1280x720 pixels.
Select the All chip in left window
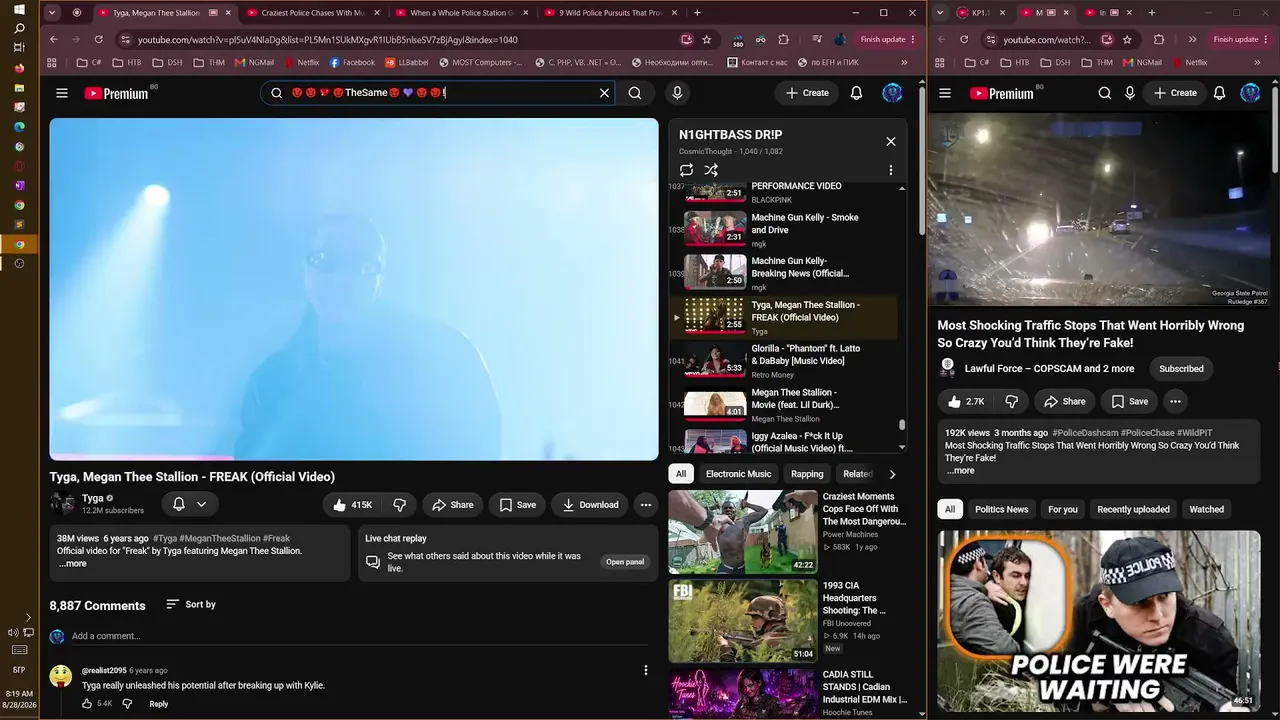(x=681, y=474)
